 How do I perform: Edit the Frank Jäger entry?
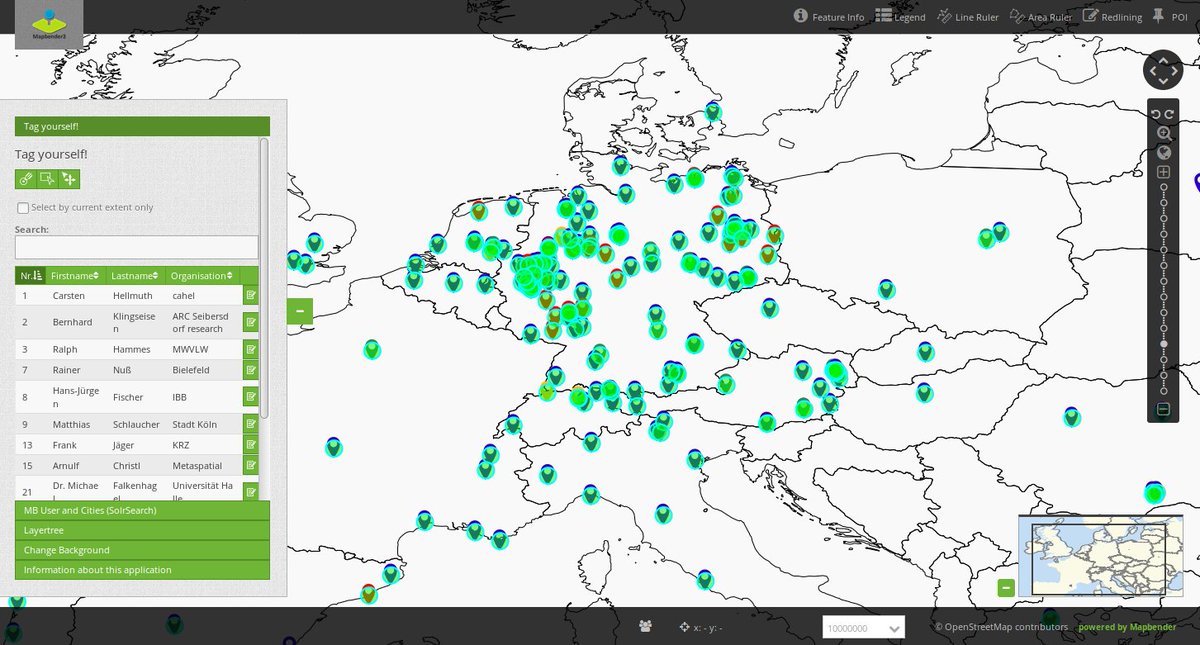pyautogui.click(x=250, y=445)
